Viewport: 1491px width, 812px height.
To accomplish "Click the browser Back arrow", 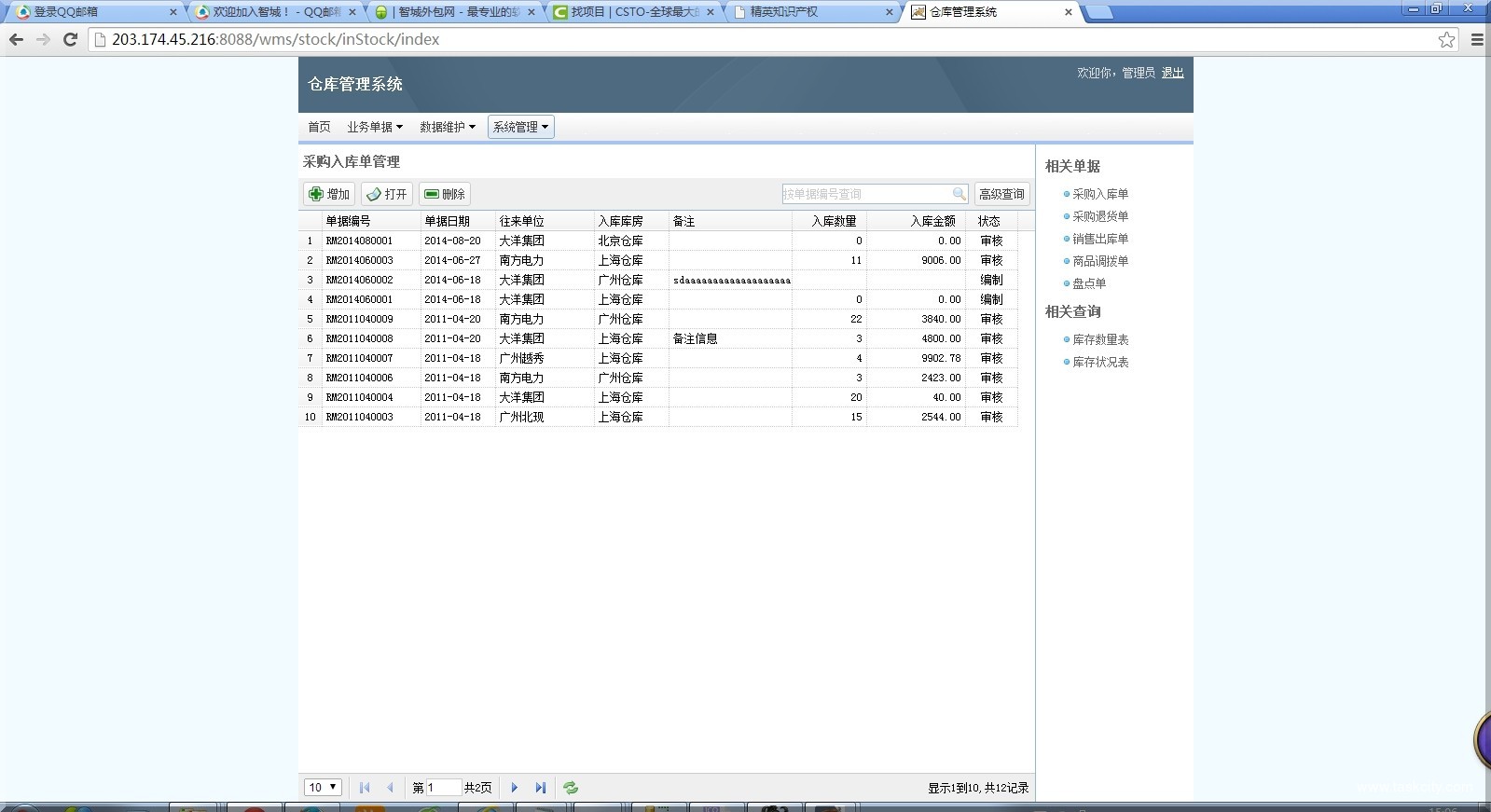I will (16, 39).
